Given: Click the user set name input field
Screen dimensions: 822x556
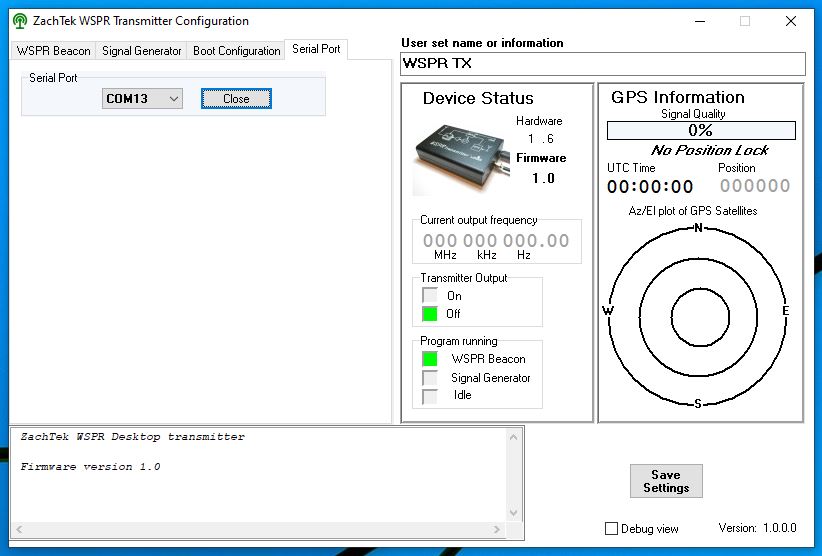Looking at the screenshot, I should pyautogui.click(x=603, y=63).
